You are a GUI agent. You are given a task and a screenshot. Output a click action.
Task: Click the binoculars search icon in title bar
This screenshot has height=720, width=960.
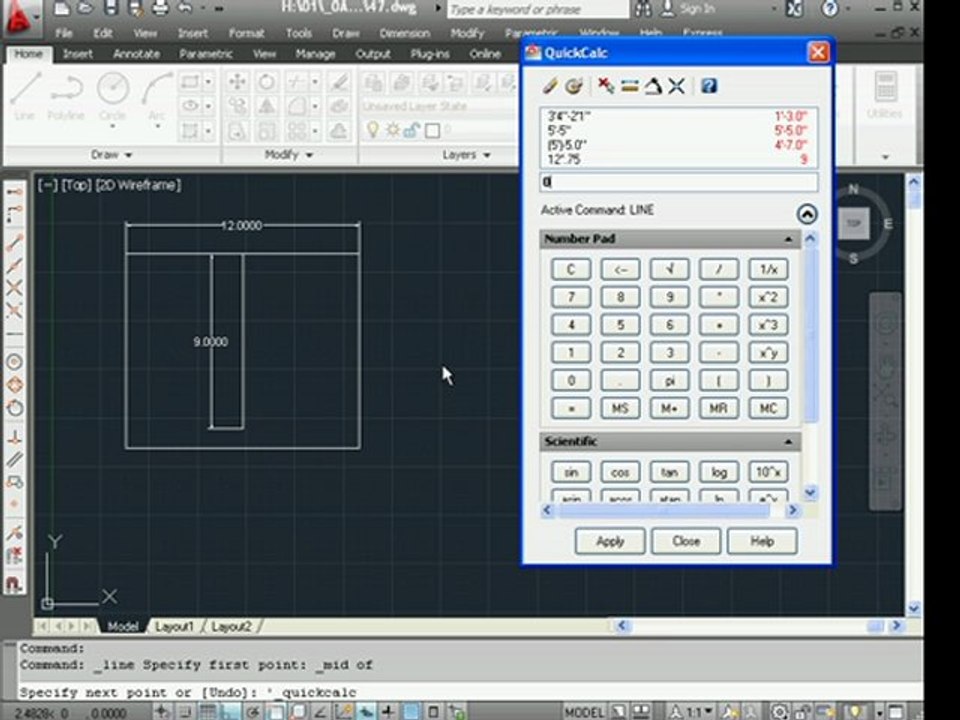point(643,9)
